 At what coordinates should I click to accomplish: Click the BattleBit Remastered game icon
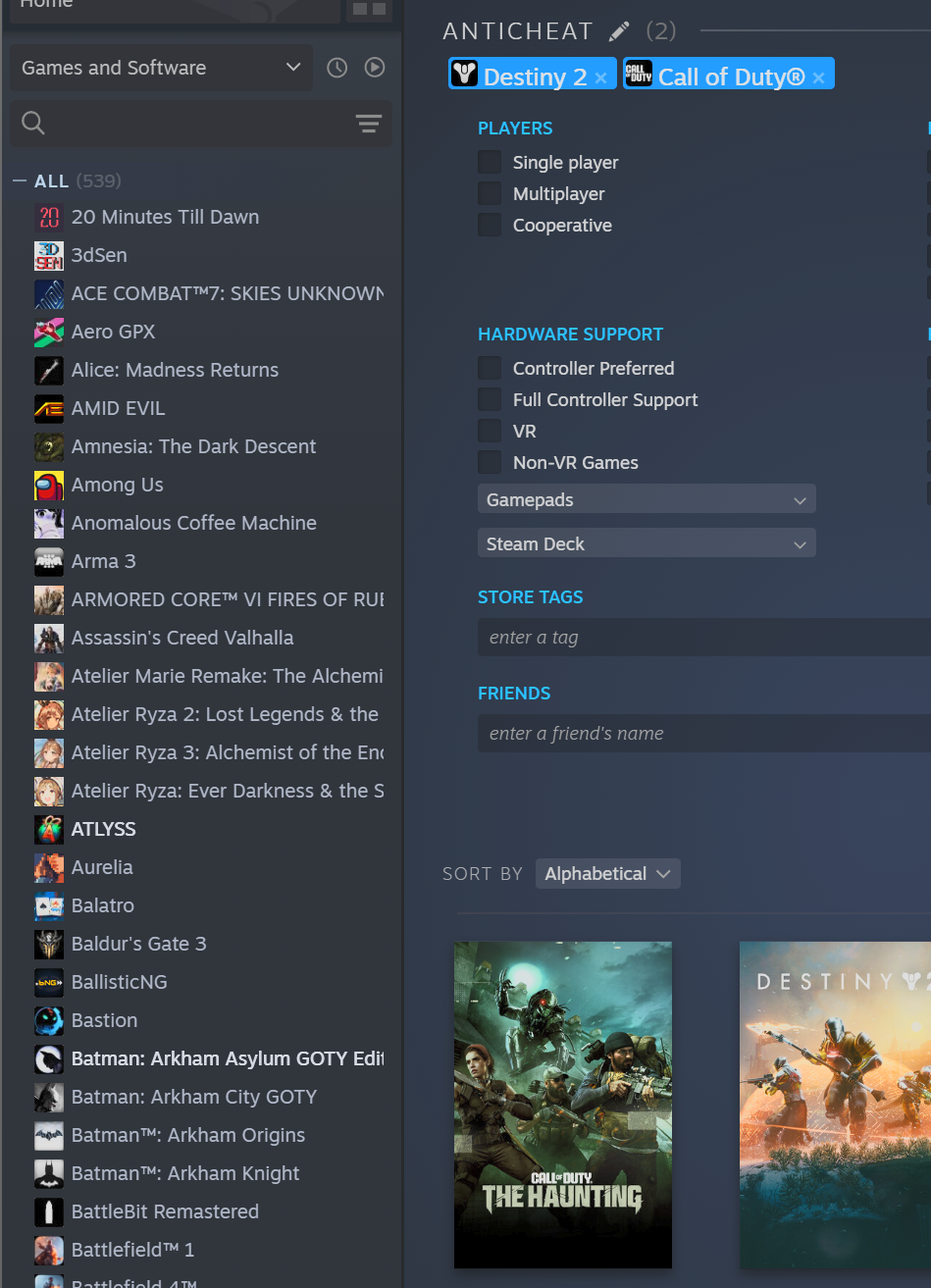pyautogui.click(x=49, y=1211)
